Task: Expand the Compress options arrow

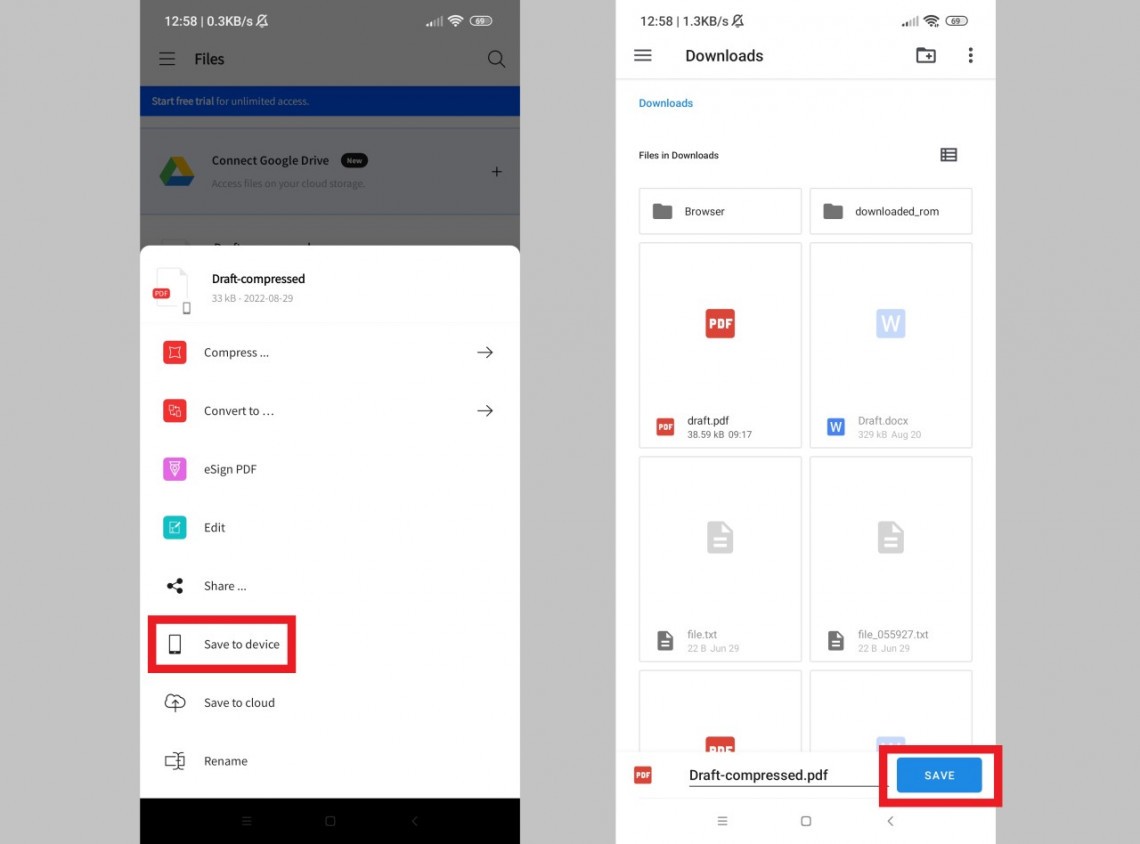Action: [x=485, y=352]
